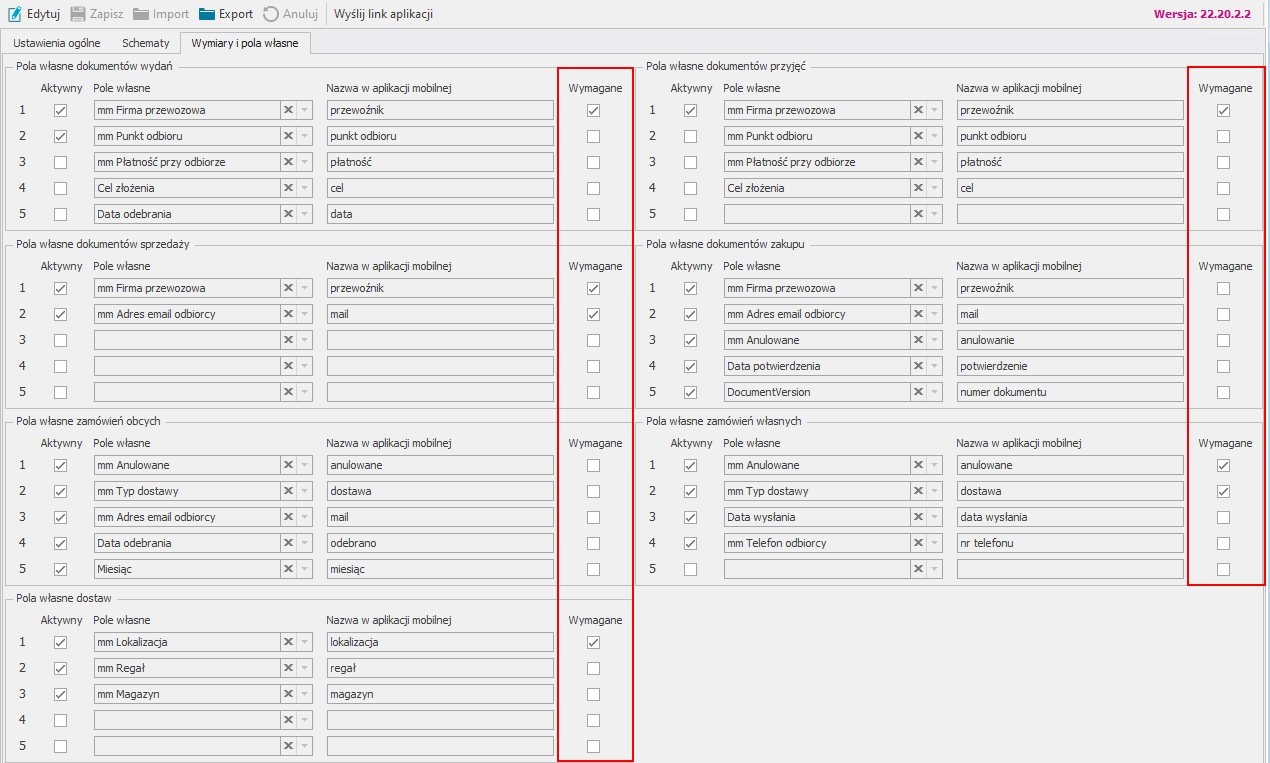Clear the DocumentVersion field using its X
The width and height of the screenshot is (1270, 763).
(918, 392)
